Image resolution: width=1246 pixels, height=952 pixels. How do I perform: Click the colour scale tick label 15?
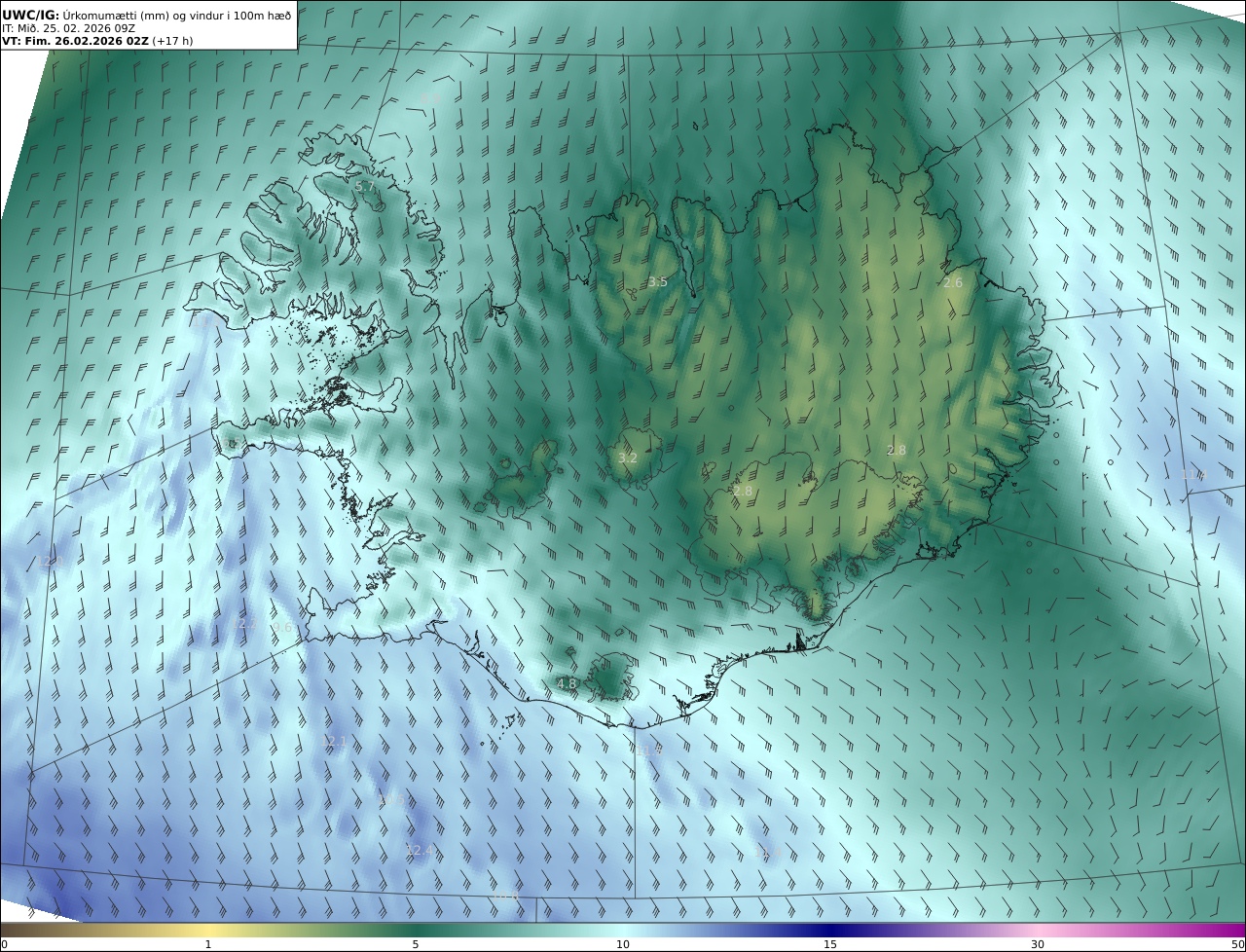tap(830, 944)
